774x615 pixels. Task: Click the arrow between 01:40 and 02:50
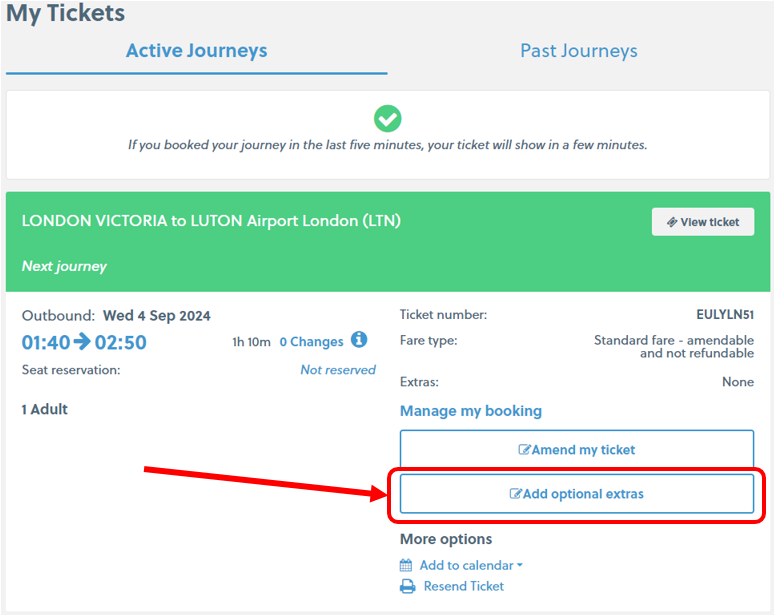click(x=82, y=342)
